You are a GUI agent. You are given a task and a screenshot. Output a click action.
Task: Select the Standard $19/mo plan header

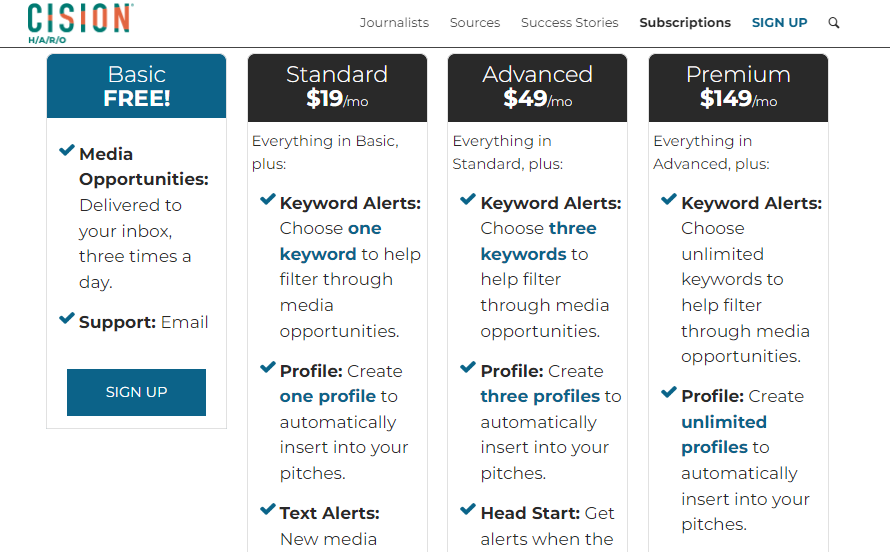coord(337,88)
